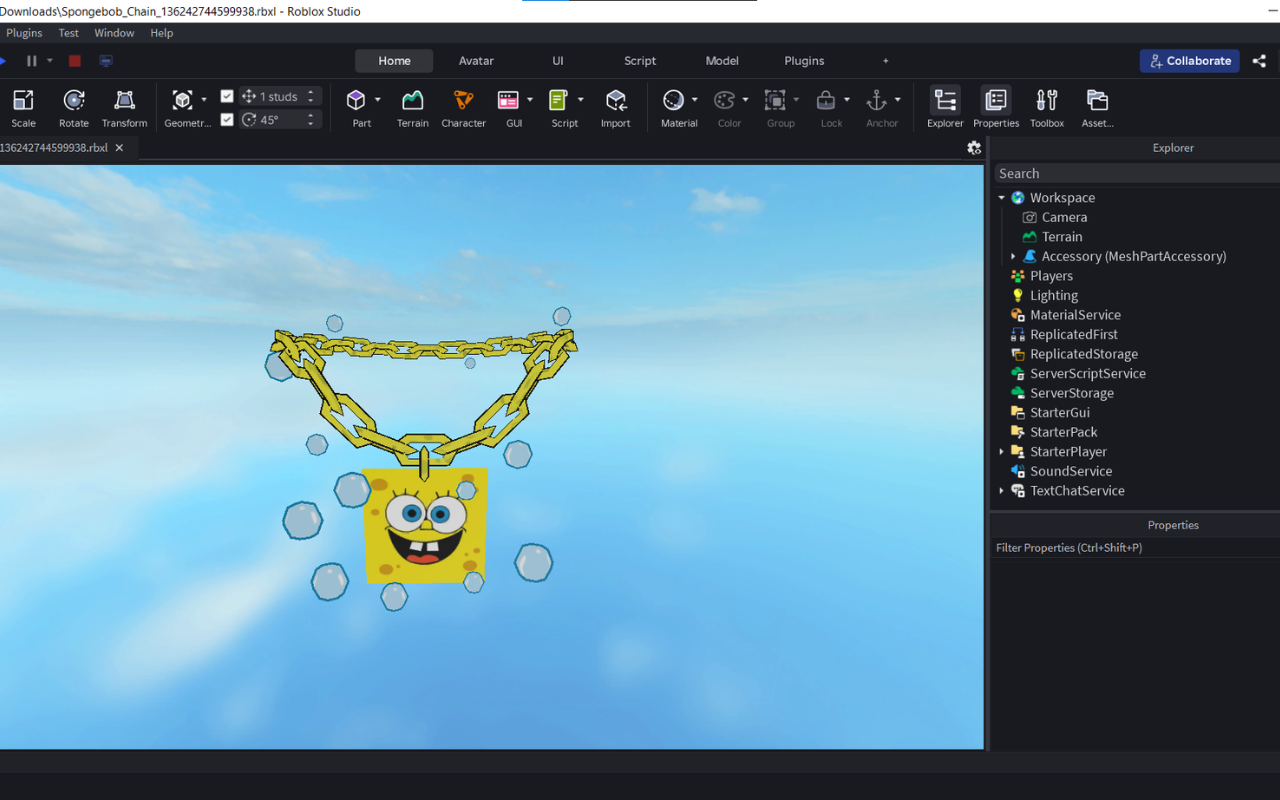The height and width of the screenshot is (800, 1280).
Task: Click the Script insert icon
Action: point(559,100)
